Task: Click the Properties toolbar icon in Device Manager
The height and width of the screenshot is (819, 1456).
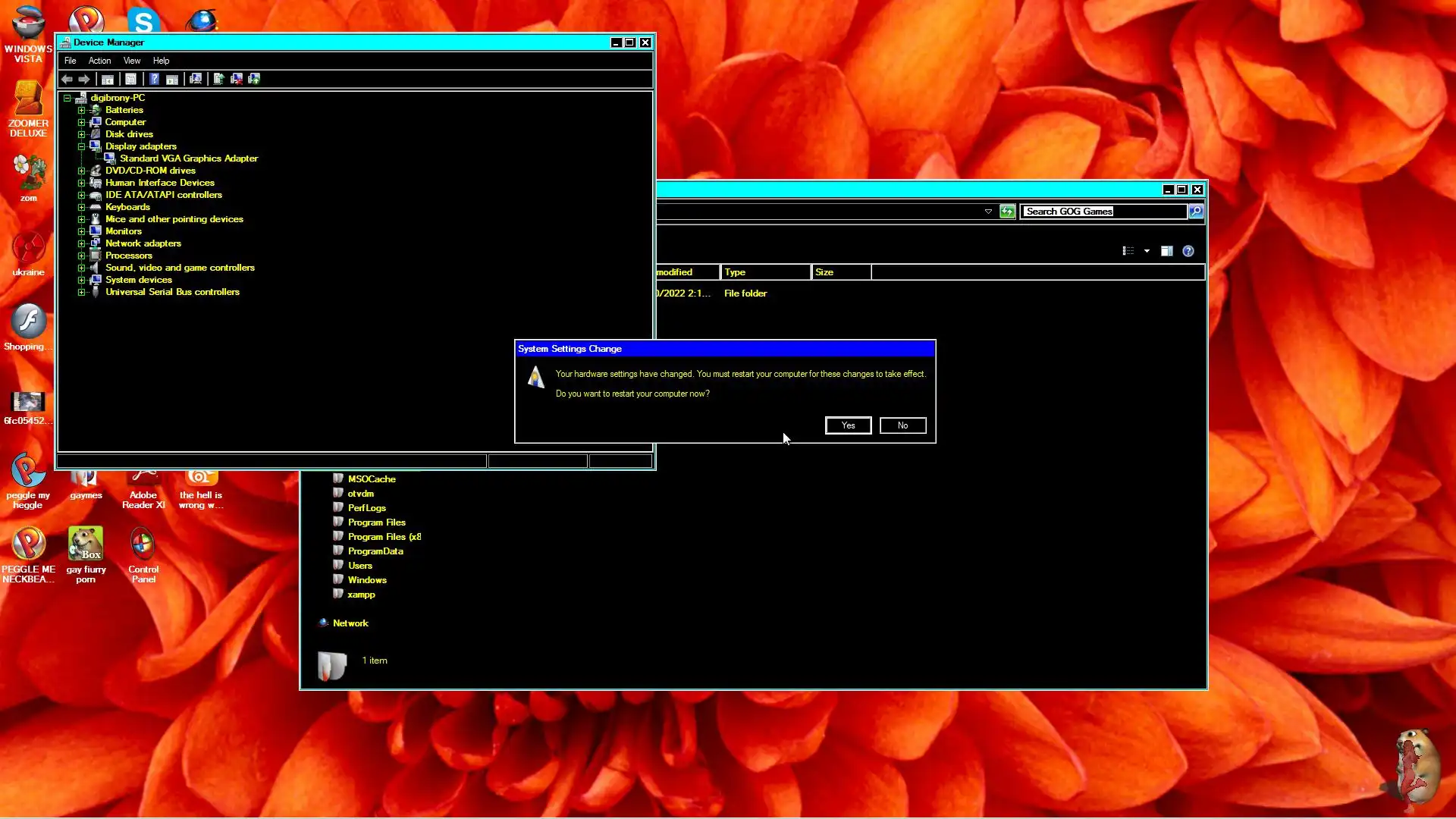Action: coord(130,79)
